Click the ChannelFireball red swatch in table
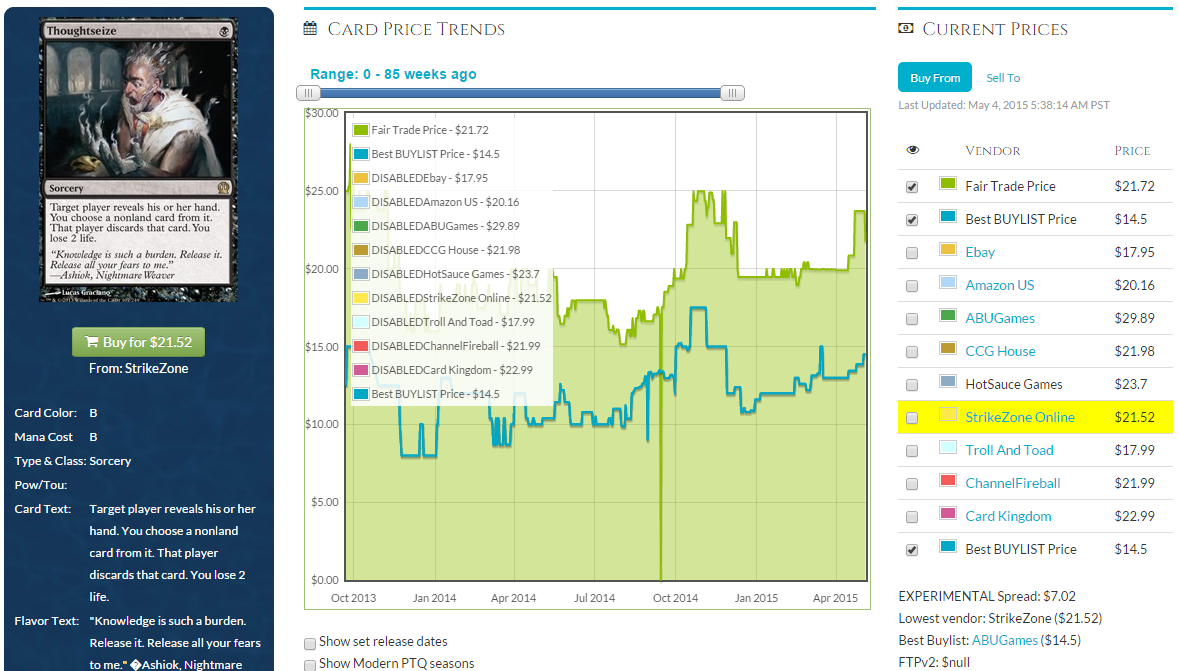1179x671 pixels. [x=947, y=480]
